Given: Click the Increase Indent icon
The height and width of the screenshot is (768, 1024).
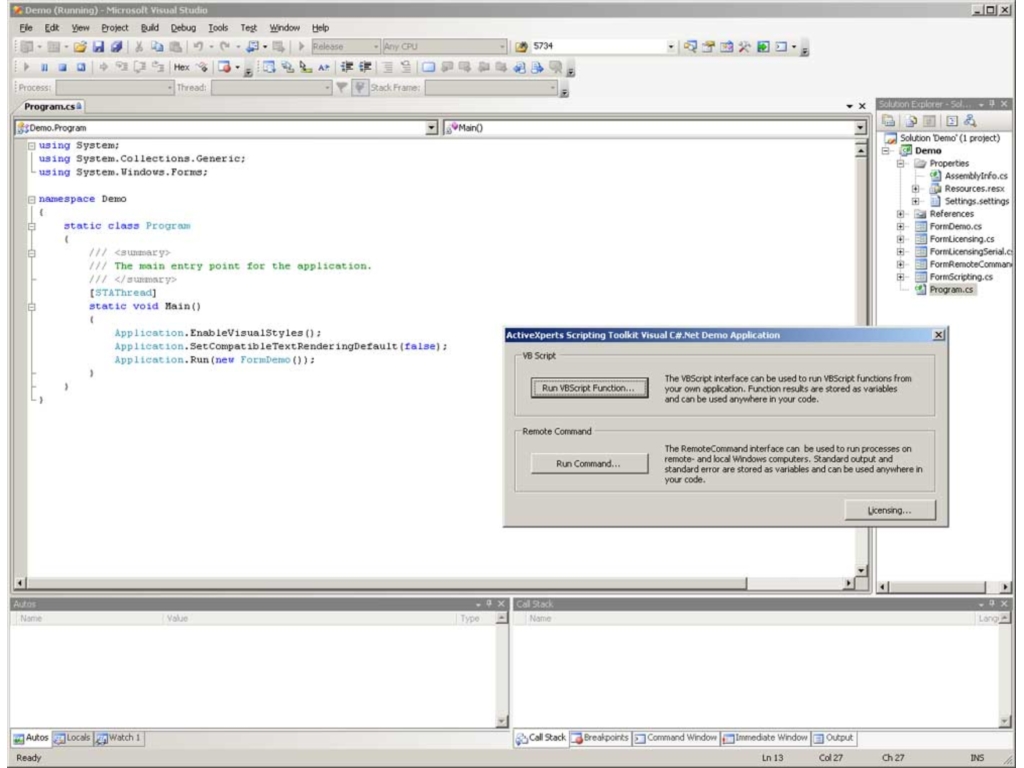Looking at the screenshot, I should point(365,67).
